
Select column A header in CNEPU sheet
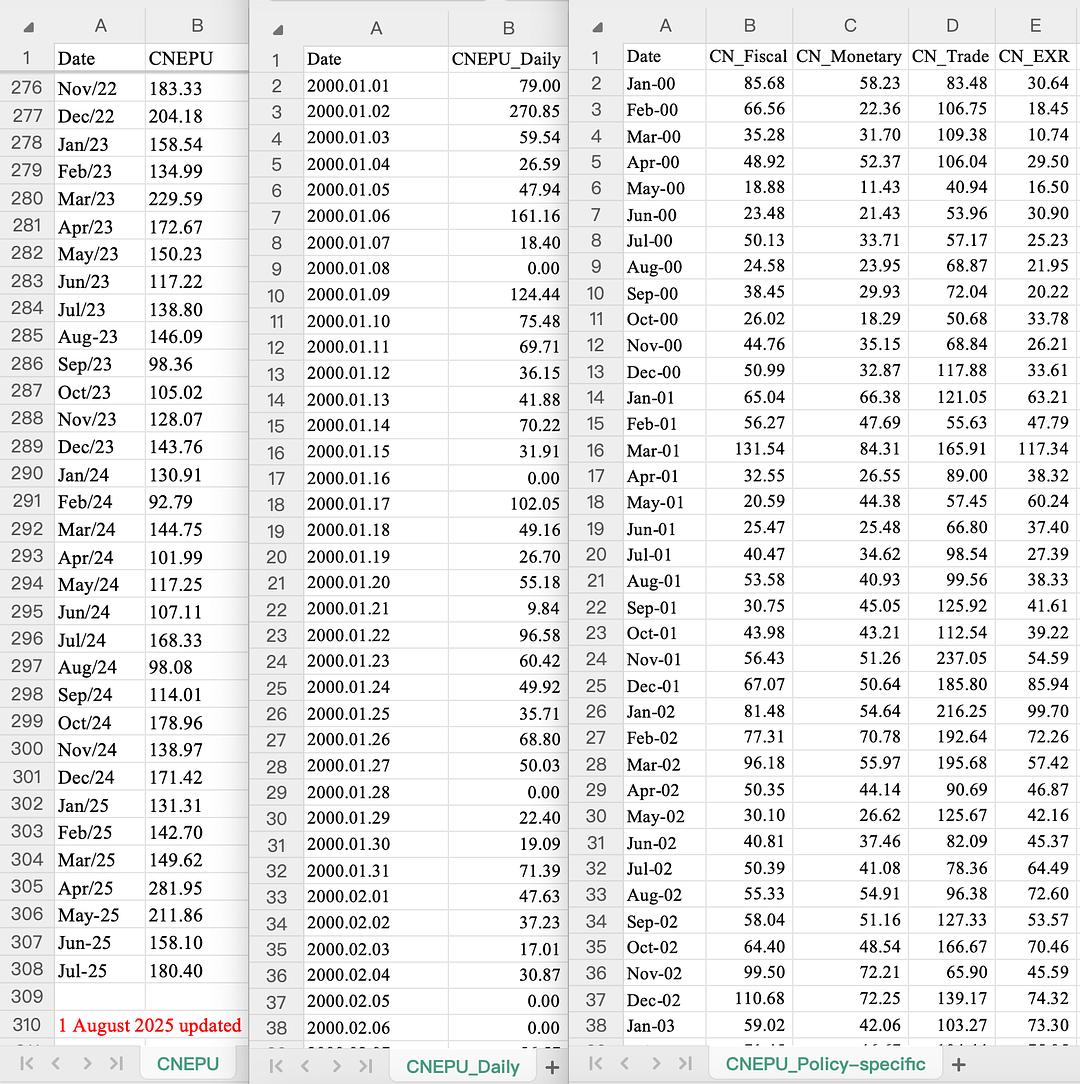tap(100, 26)
